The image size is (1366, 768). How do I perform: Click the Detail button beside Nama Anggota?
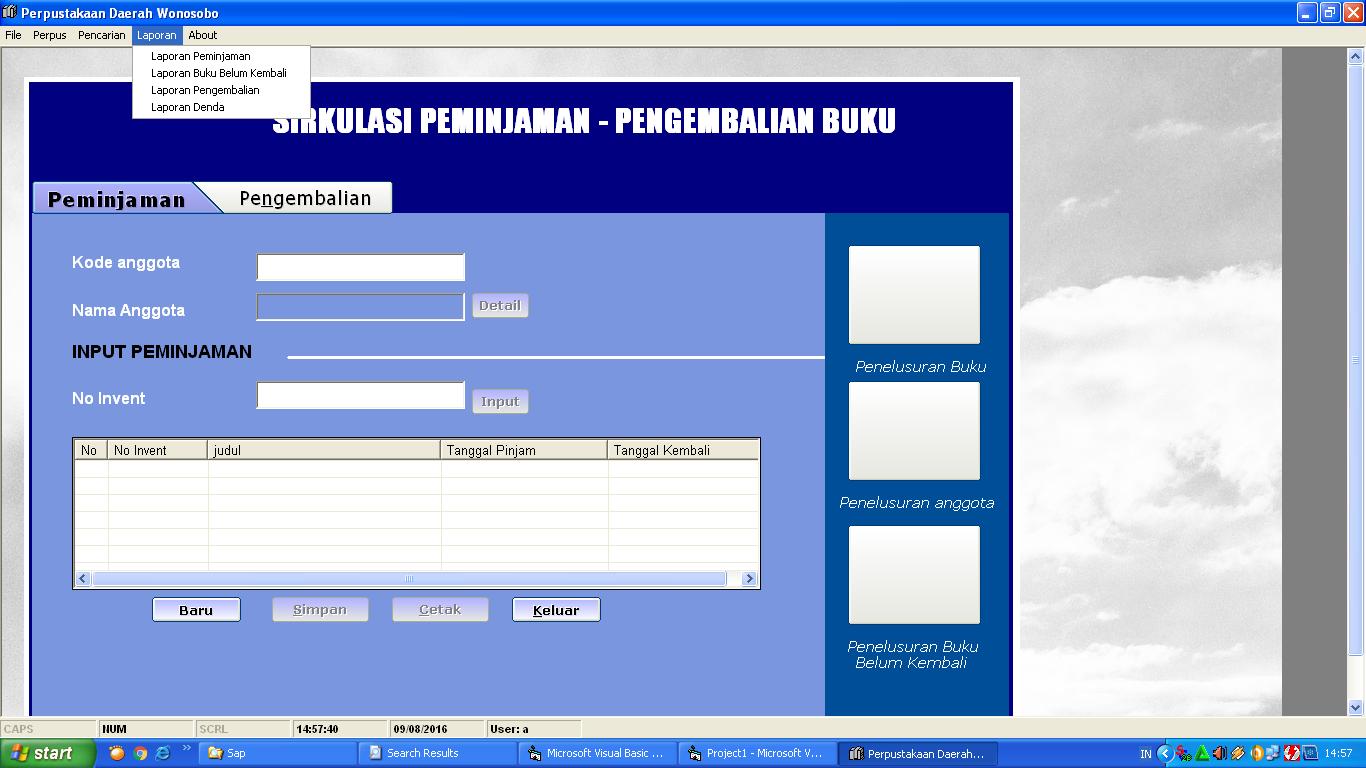[x=500, y=305]
